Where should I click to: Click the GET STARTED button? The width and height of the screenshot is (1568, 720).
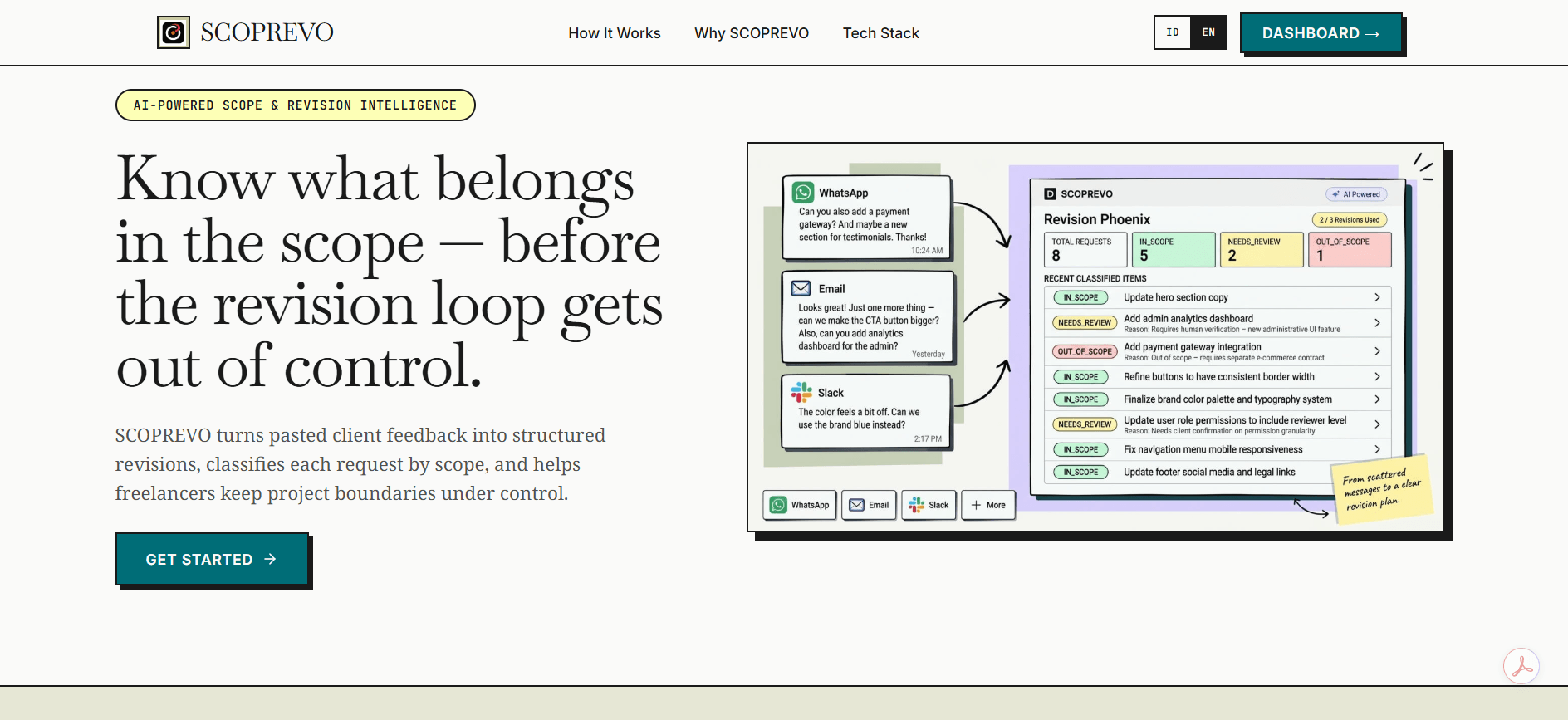212,559
